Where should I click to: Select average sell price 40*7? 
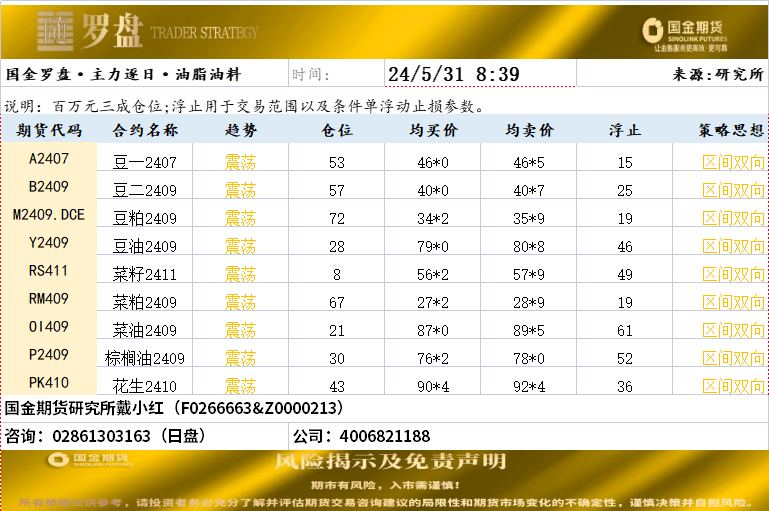[x=529, y=190]
